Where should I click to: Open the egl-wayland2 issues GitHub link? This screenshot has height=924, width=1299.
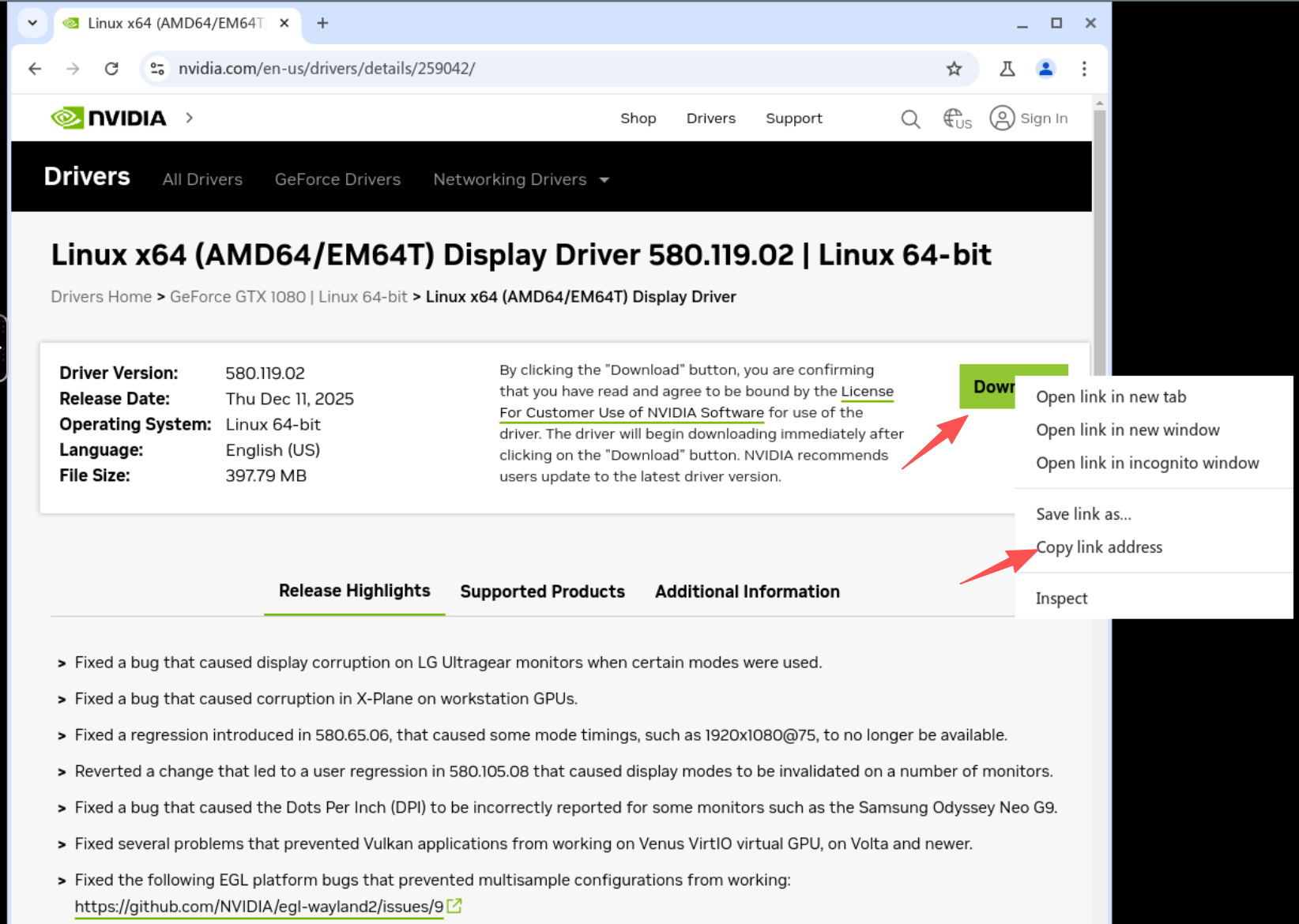259,907
